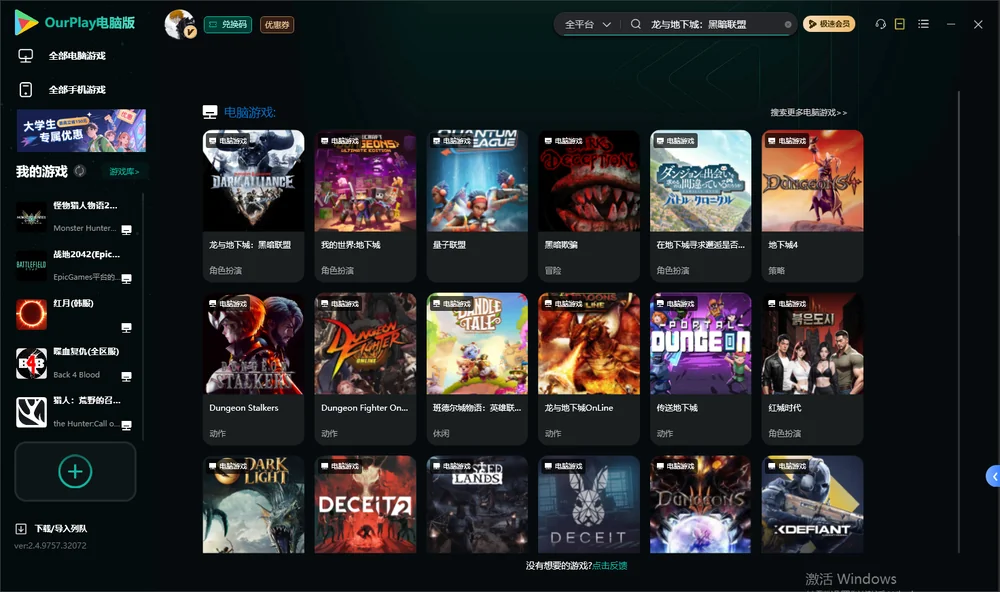The height and width of the screenshot is (592, 1000).
Task: Click 搜索更多电脑游戏>> link
Action: point(808,112)
